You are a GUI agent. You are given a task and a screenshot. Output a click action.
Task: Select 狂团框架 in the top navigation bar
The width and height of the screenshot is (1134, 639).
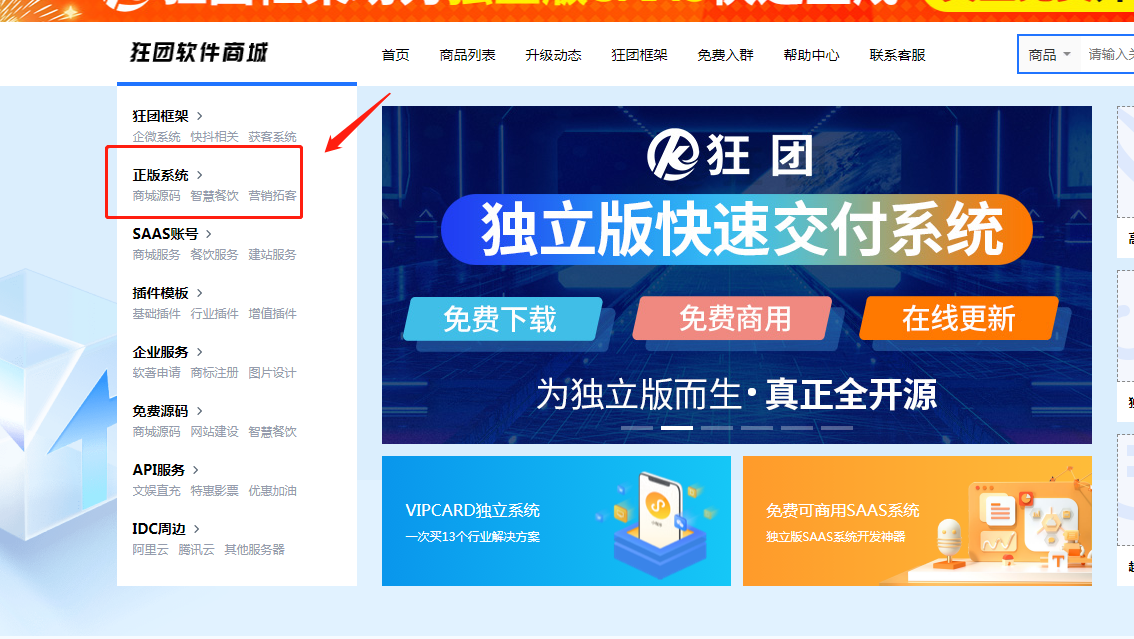[x=639, y=55]
